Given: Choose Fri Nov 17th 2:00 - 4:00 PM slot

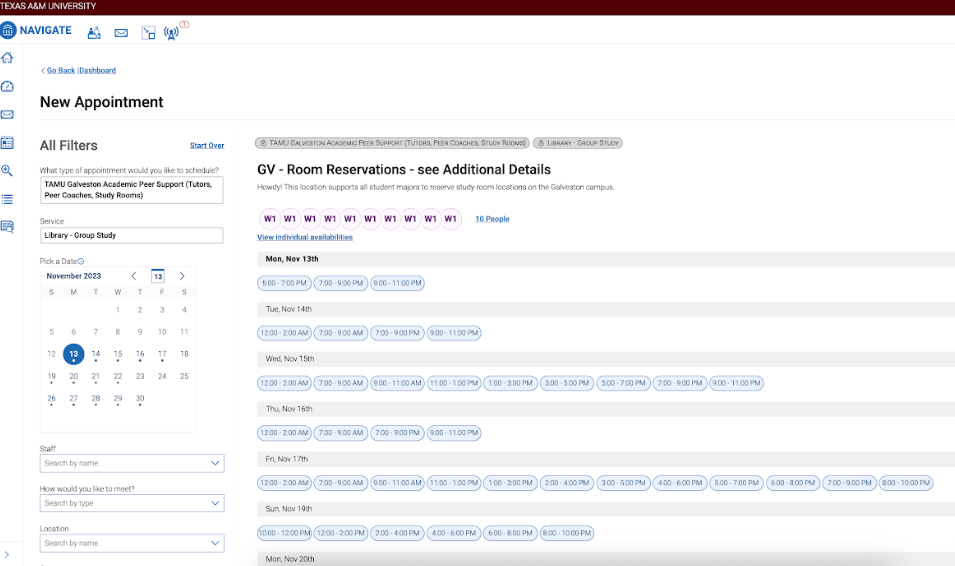Looking at the screenshot, I should [x=567, y=483].
